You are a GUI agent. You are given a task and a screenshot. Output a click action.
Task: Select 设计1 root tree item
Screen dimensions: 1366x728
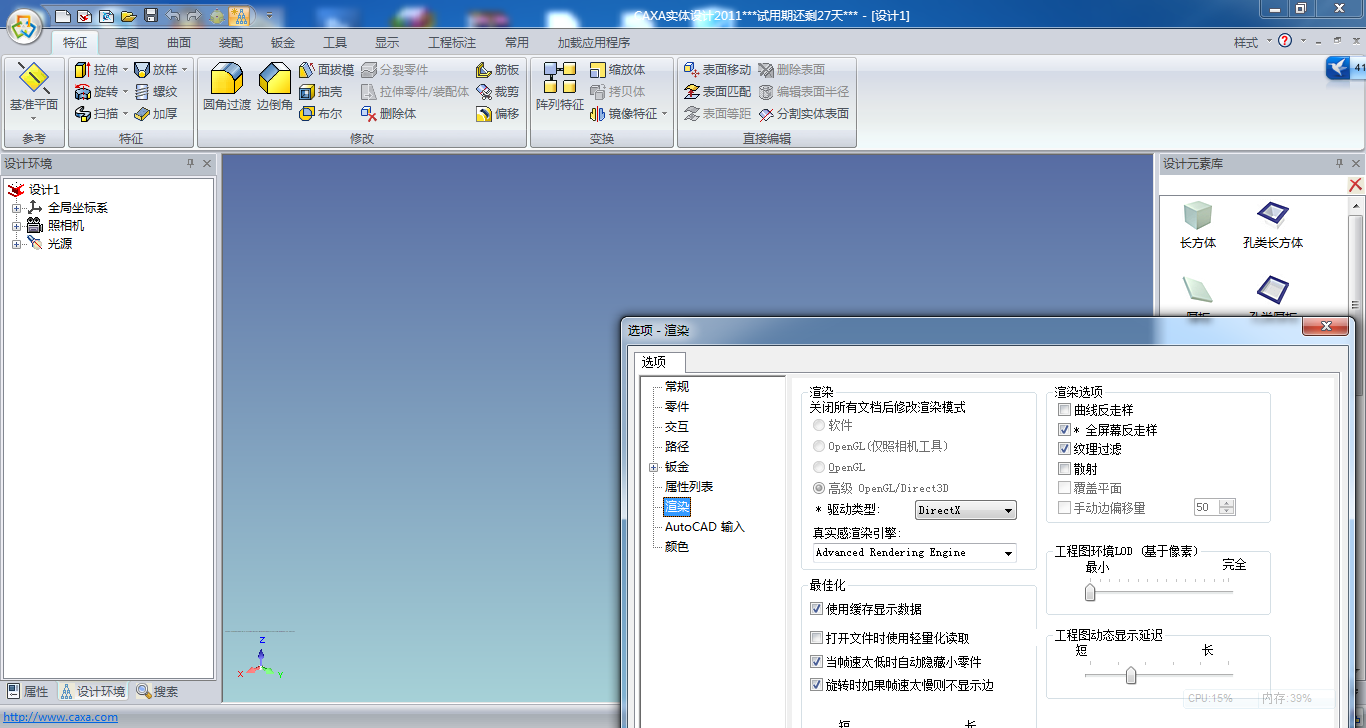[44, 190]
